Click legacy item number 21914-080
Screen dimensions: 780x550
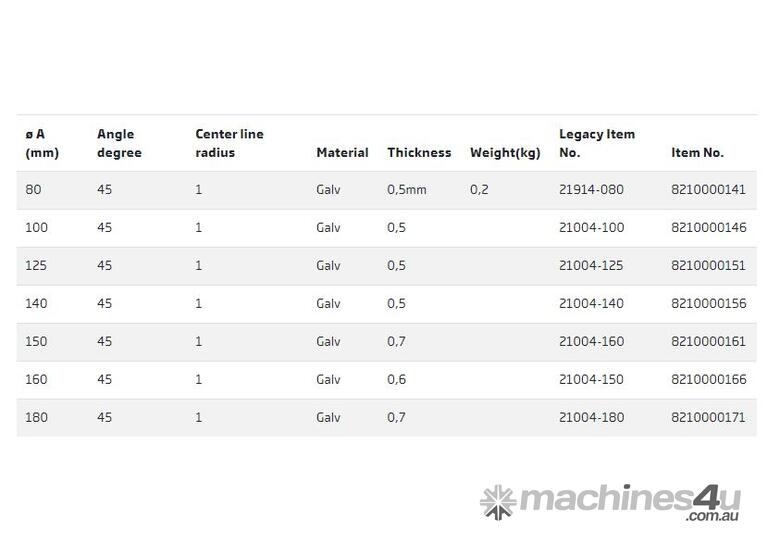(591, 190)
